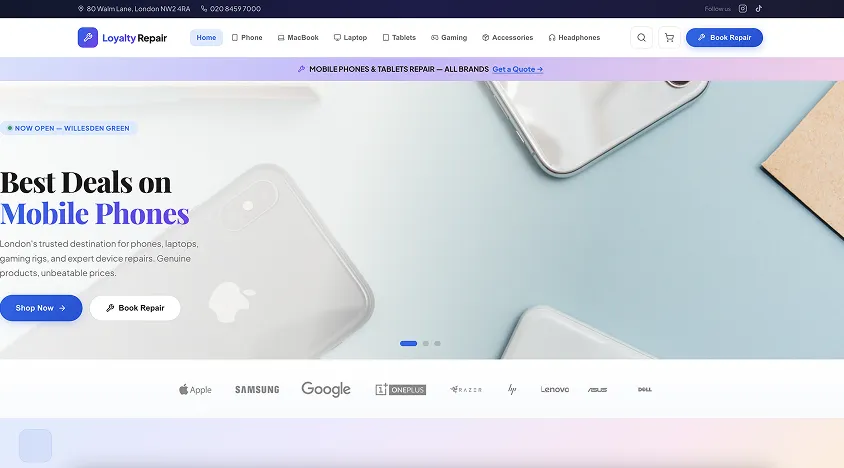Click the Razer brand logo
Image resolution: width=844 pixels, height=468 pixels.
[x=466, y=389]
